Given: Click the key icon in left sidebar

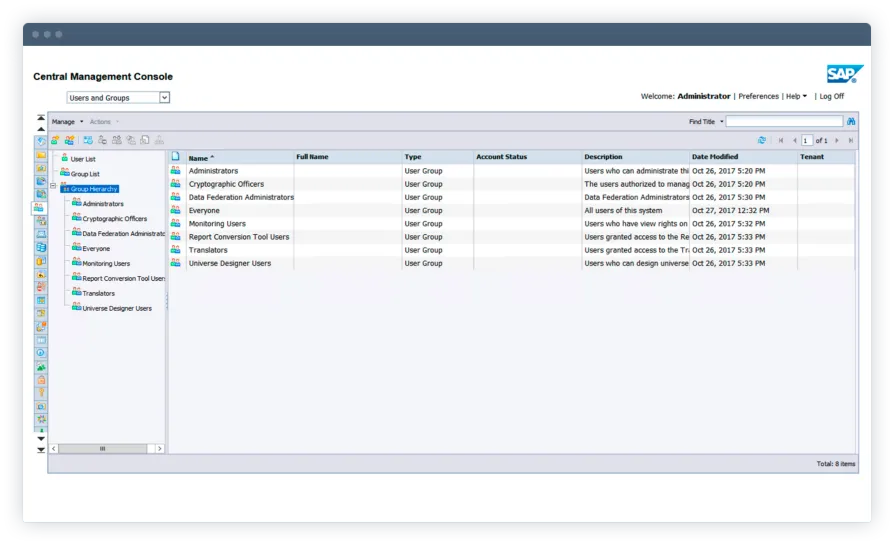Looking at the screenshot, I should (x=41, y=393).
